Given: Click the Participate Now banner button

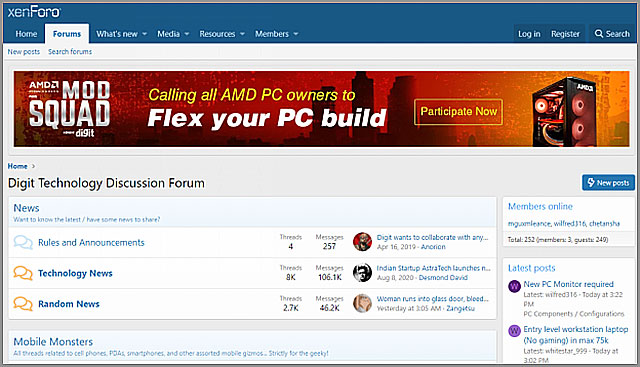Looking at the screenshot, I should [x=458, y=111].
